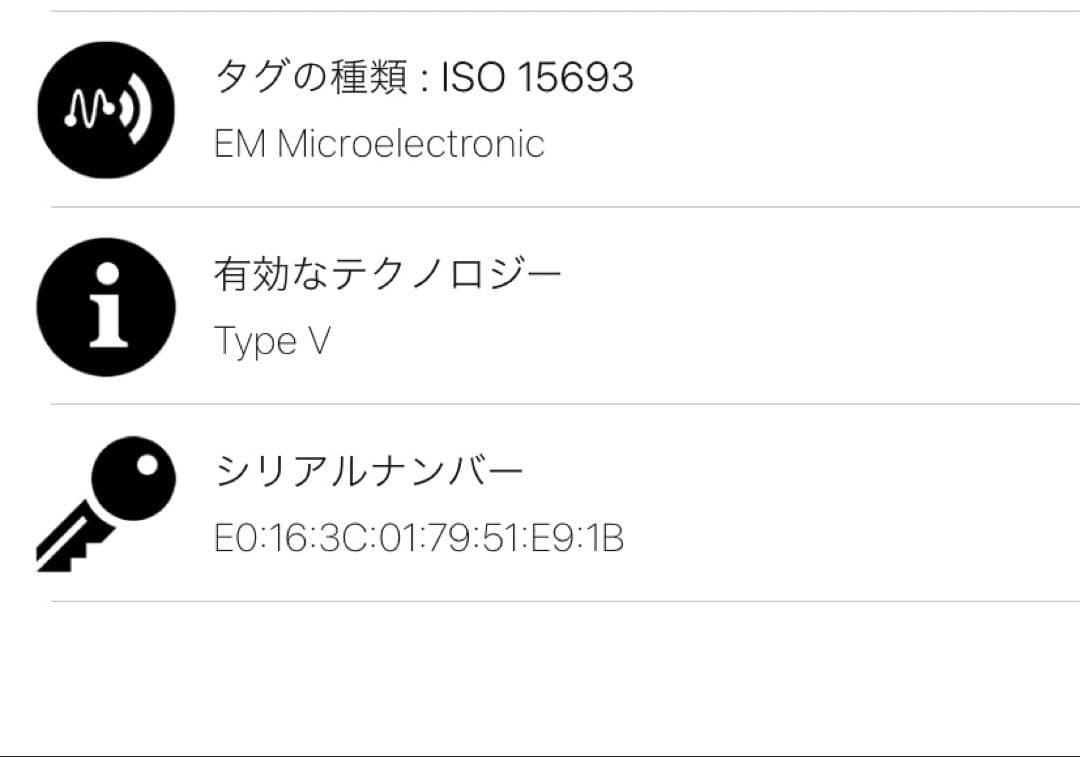
Task: Click the dark line at the screen bottom
Action: [x=540, y=755]
